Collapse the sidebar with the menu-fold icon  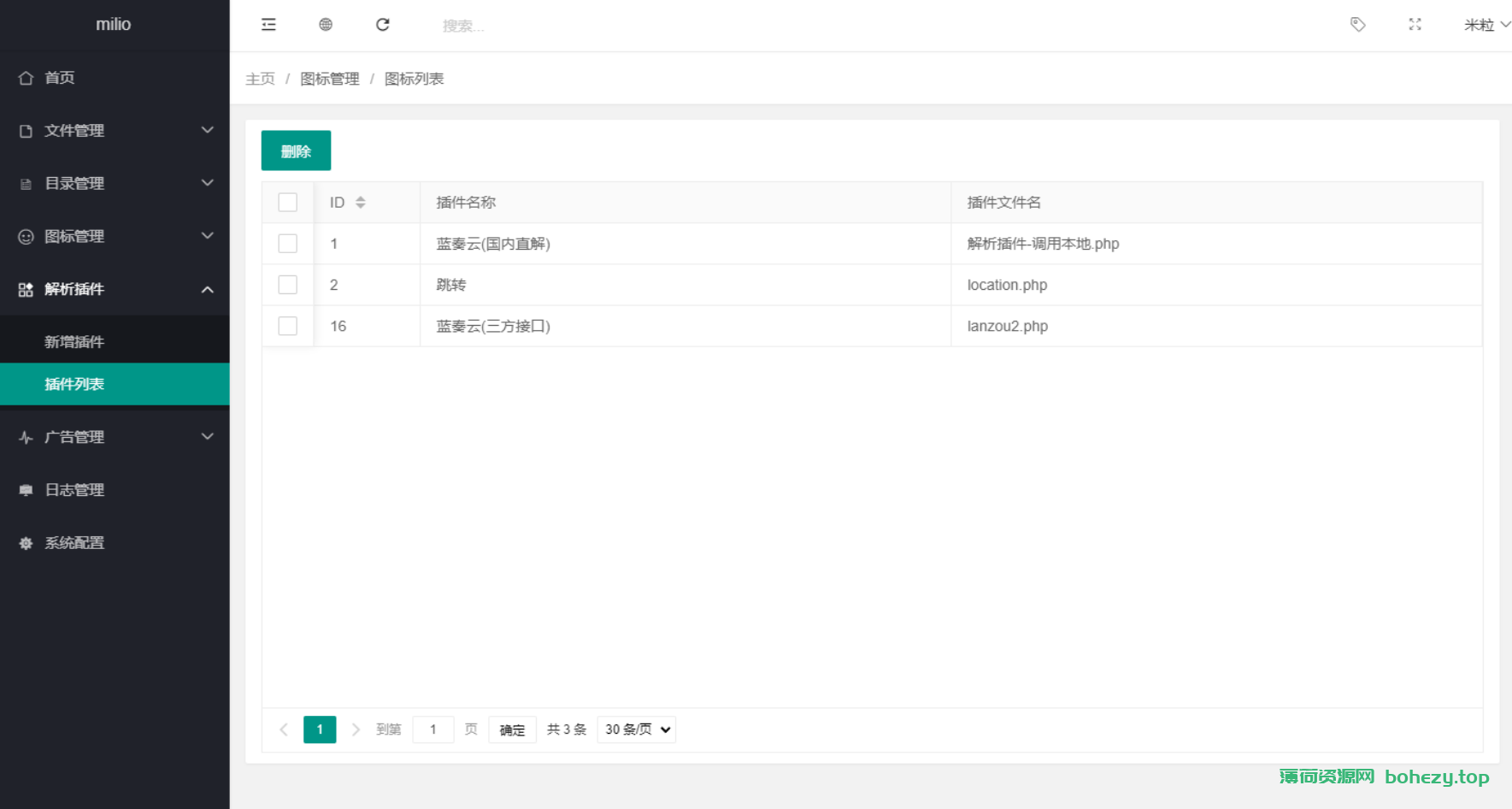point(268,25)
